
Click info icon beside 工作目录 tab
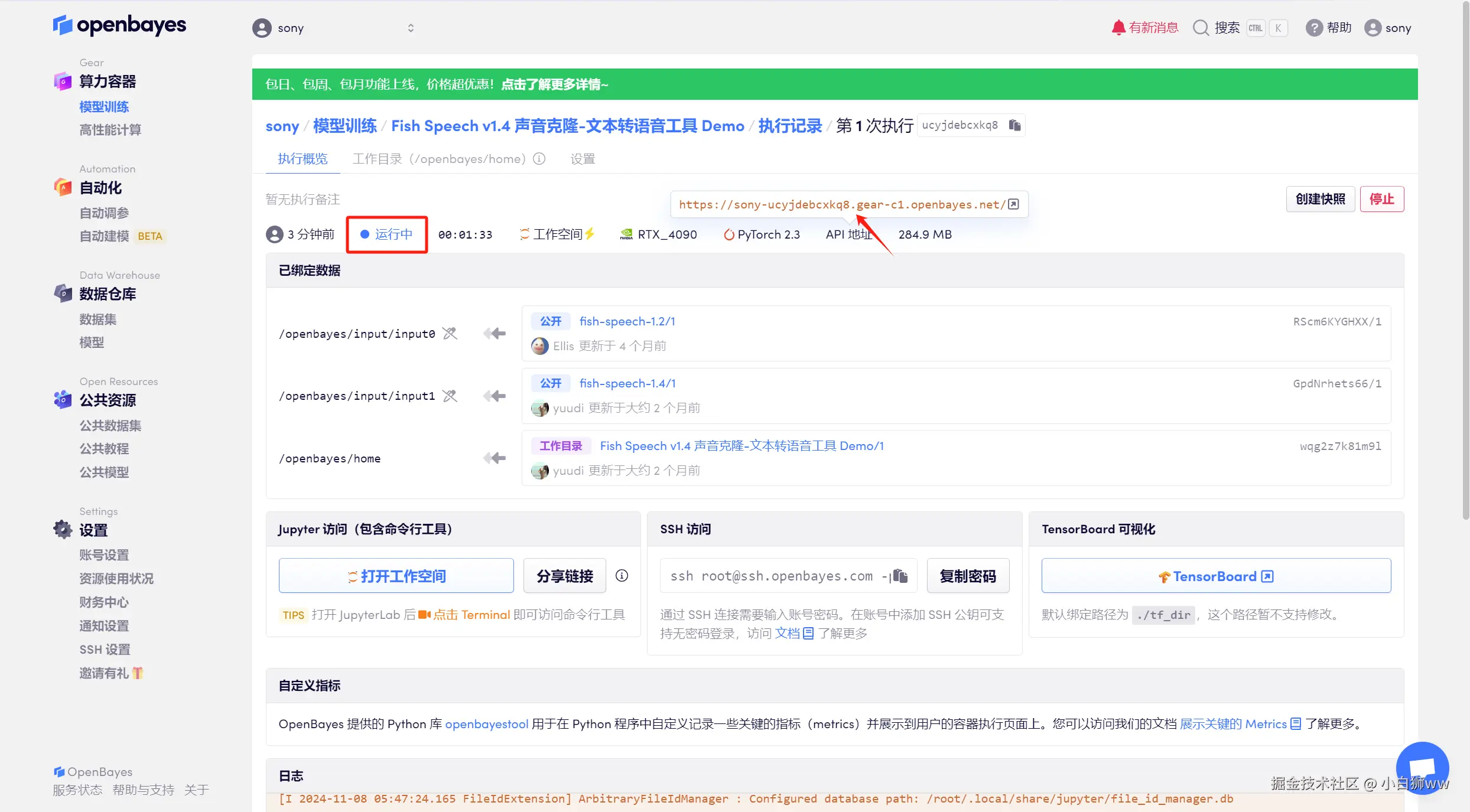(539, 159)
